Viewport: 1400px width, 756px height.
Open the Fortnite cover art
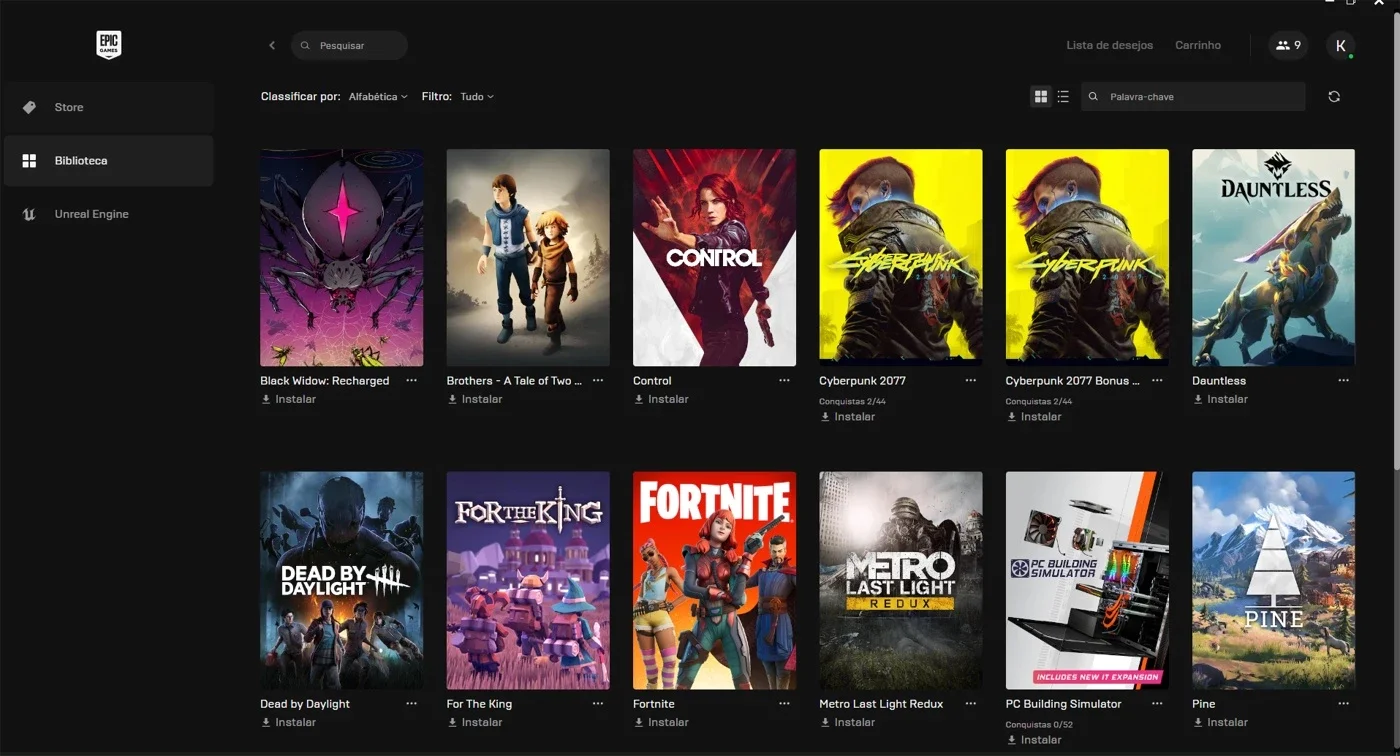click(x=714, y=581)
